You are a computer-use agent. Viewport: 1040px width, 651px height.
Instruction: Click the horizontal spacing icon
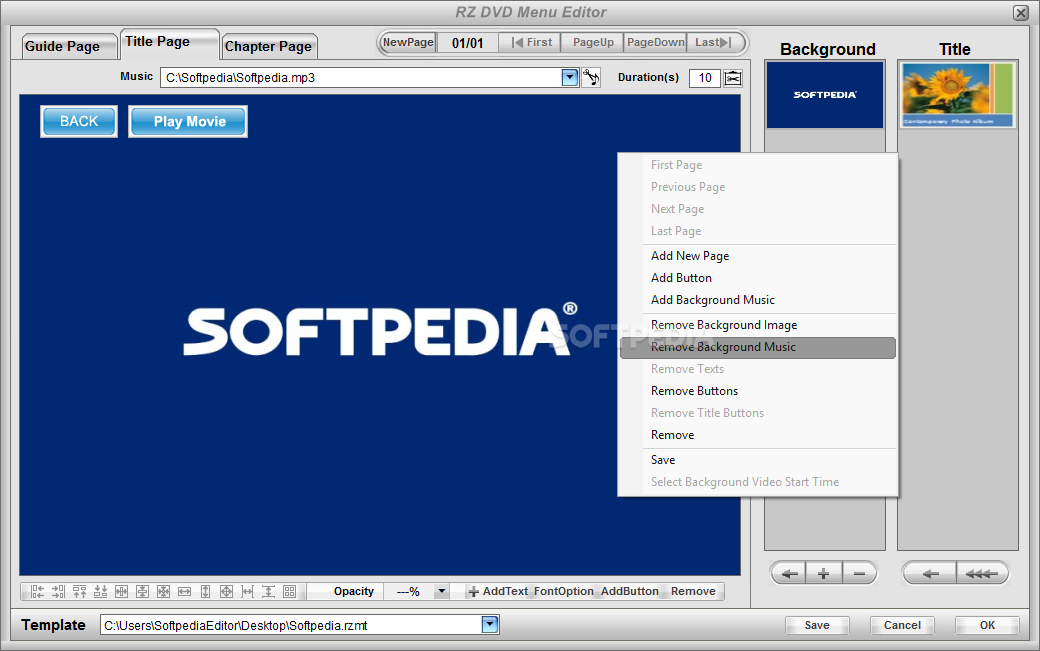pyautogui.click(x=247, y=591)
